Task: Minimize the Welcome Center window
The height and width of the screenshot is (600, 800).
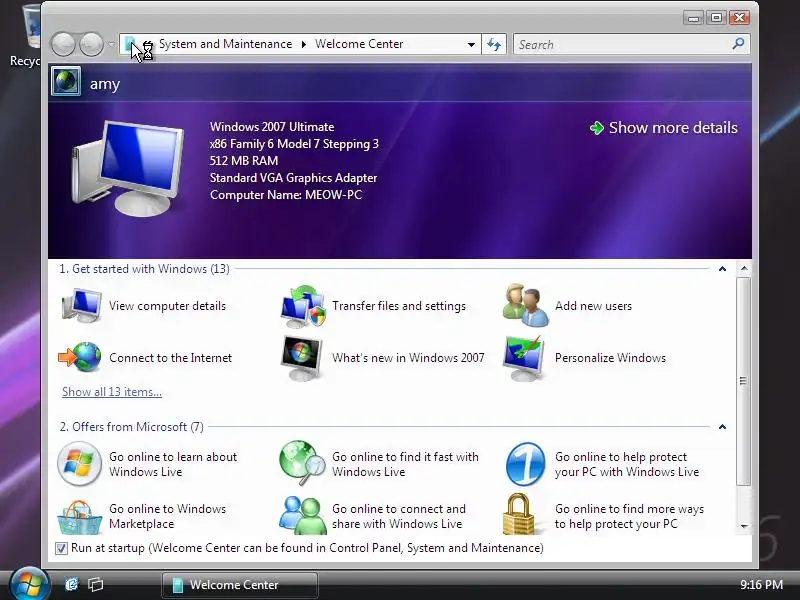Action: click(693, 18)
